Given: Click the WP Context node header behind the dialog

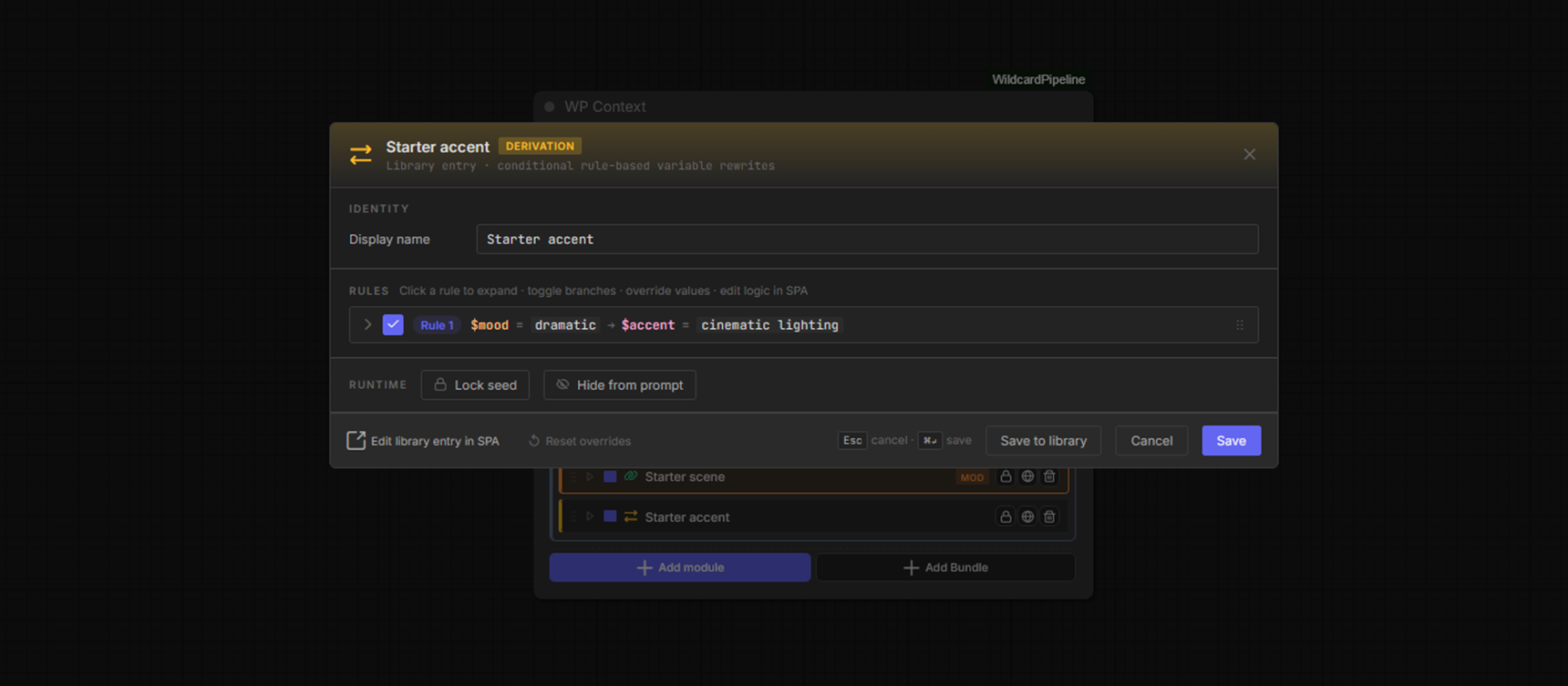Looking at the screenshot, I should (x=813, y=107).
